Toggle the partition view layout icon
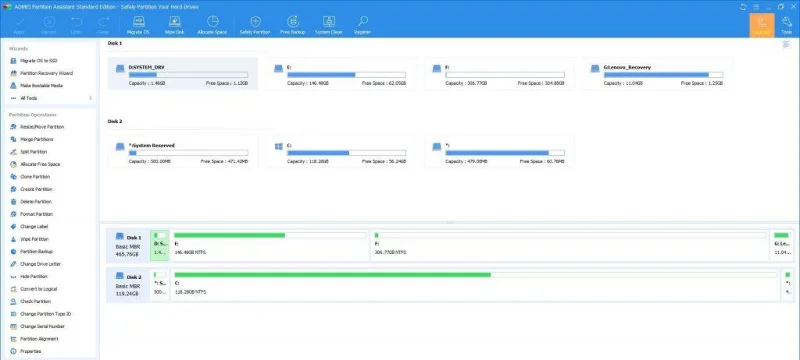The width and height of the screenshot is (800, 360). (x=786, y=44)
